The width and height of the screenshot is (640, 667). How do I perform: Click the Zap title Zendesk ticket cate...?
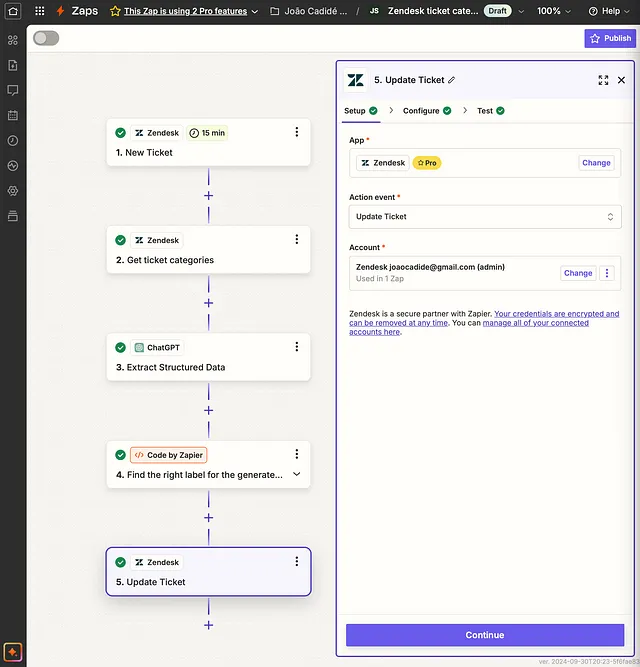click(433, 11)
